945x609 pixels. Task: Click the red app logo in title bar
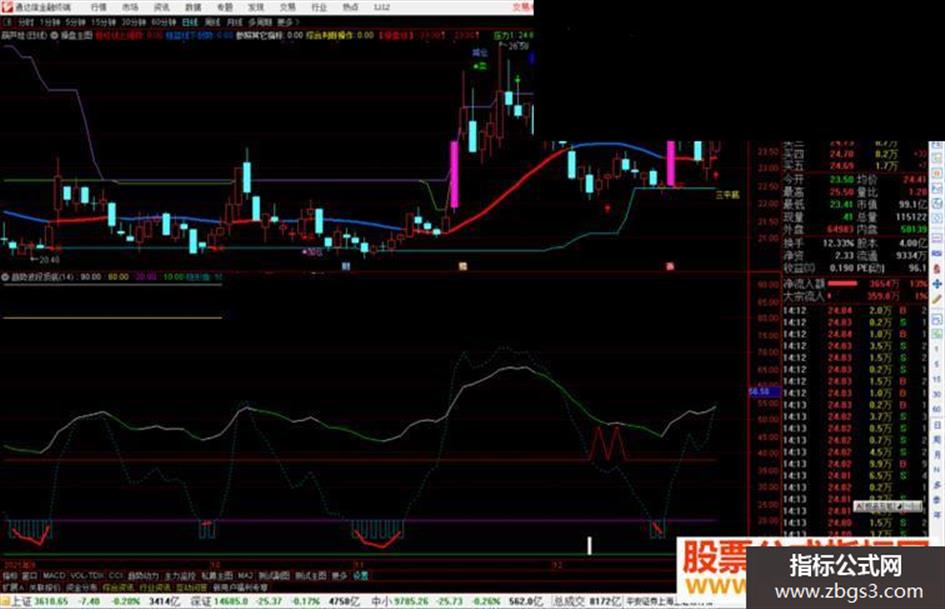(x=7, y=7)
